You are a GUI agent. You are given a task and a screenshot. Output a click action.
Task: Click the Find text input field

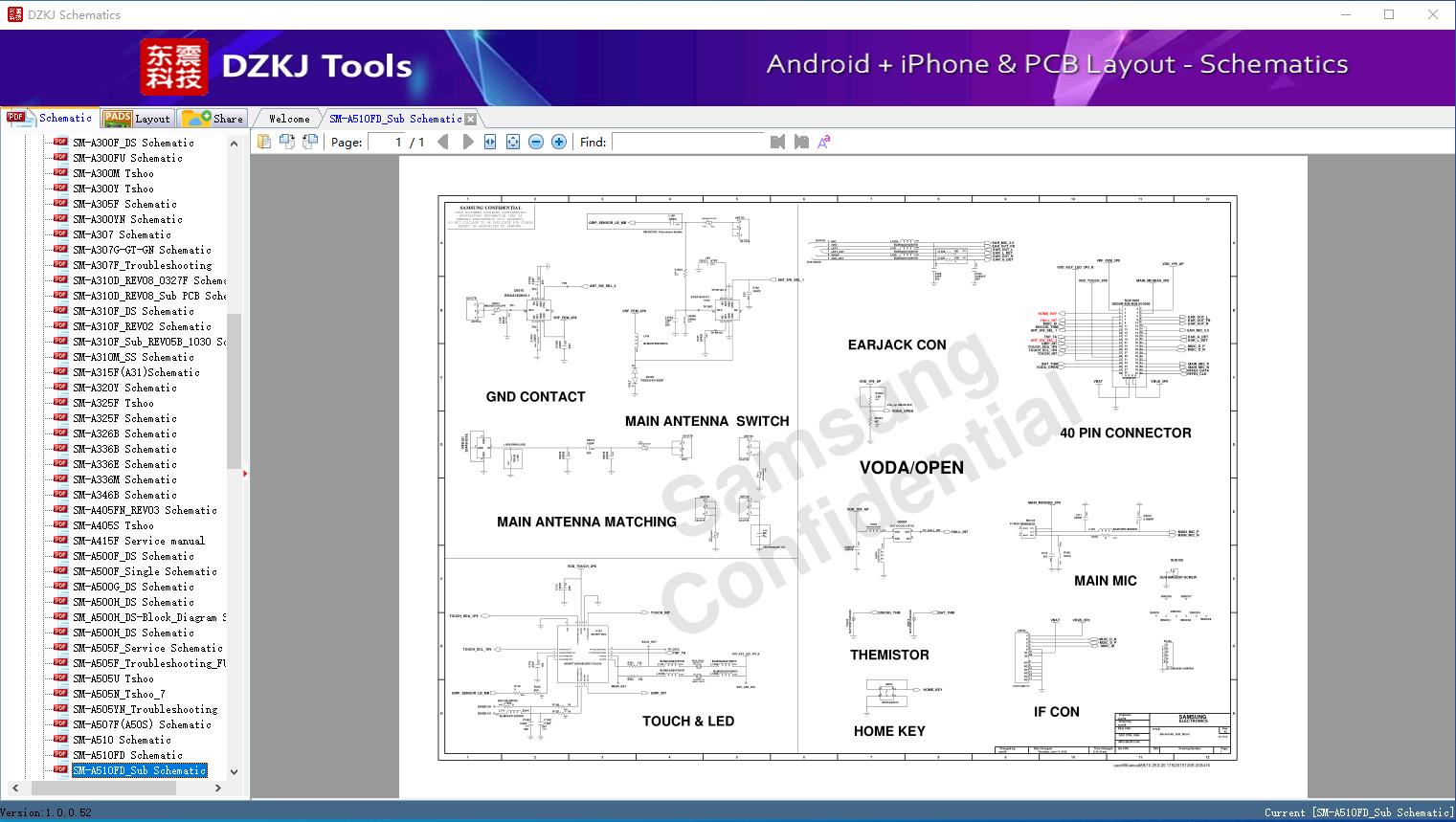point(687,142)
